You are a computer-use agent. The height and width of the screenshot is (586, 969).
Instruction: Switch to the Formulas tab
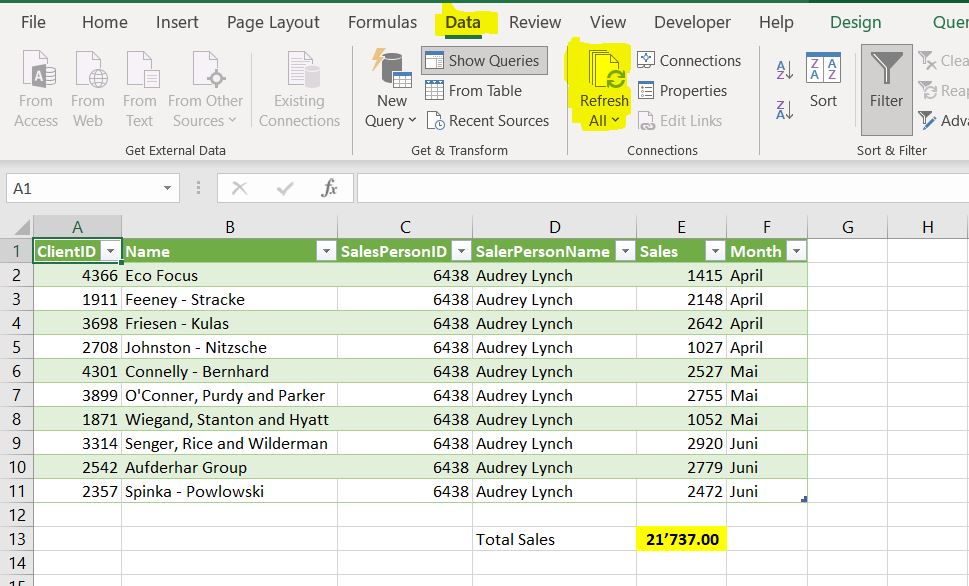pyautogui.click(x=382, y=22)
